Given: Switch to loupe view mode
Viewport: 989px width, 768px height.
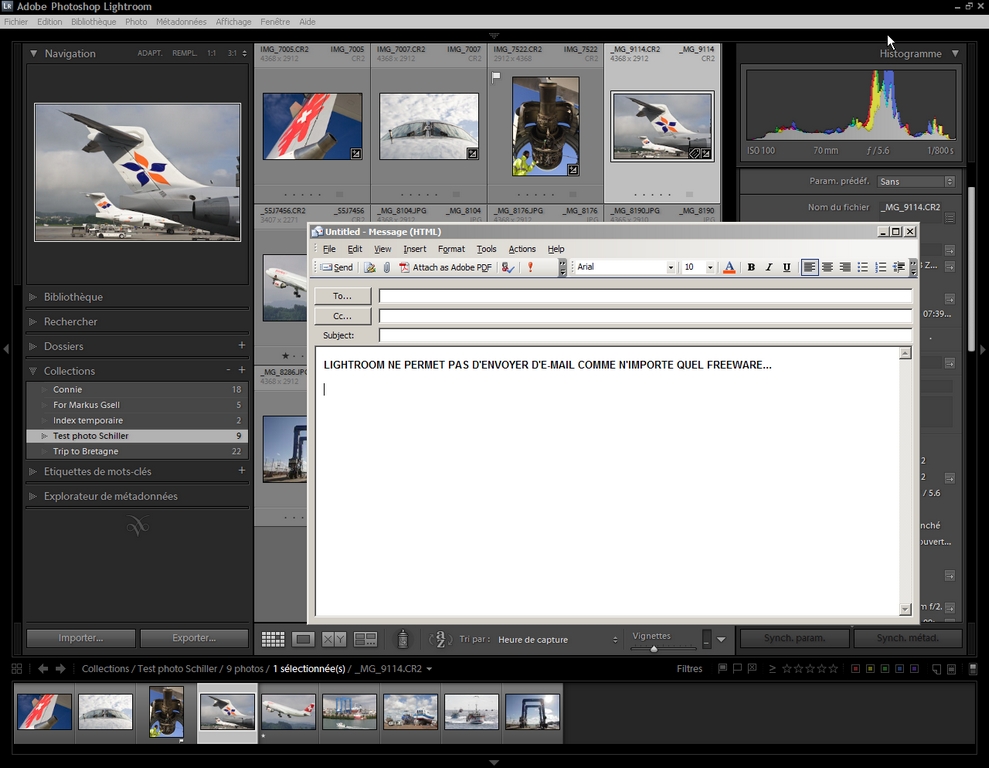Looking at the screenshot, I should pos(303,639).
